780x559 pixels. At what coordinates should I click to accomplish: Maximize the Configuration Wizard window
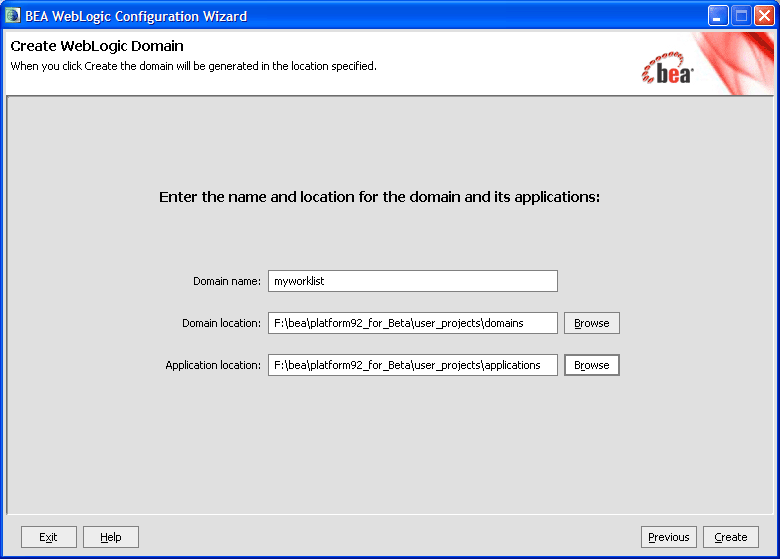(741, 16)
